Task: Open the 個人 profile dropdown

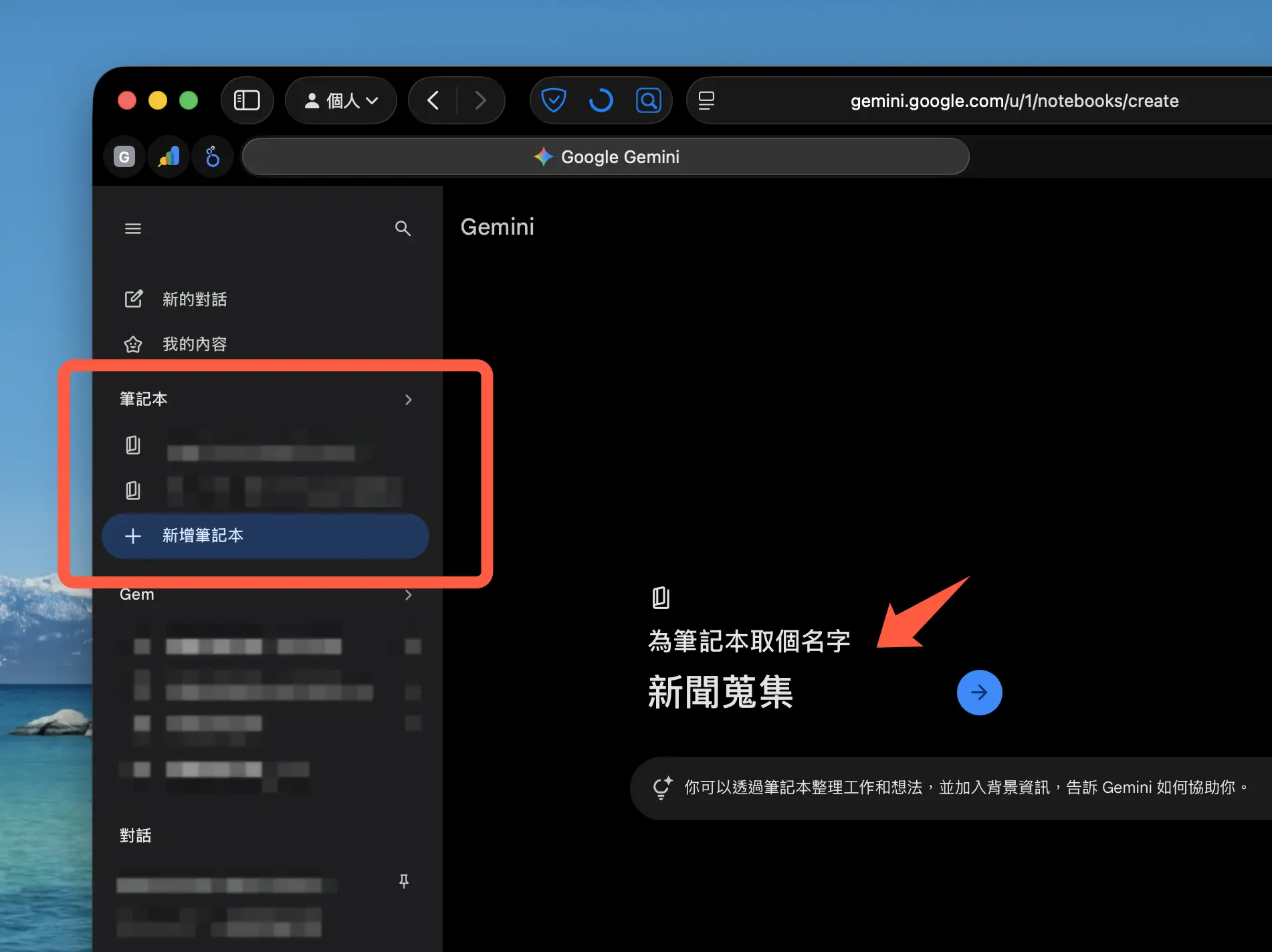Action: [x=341, y=100]
